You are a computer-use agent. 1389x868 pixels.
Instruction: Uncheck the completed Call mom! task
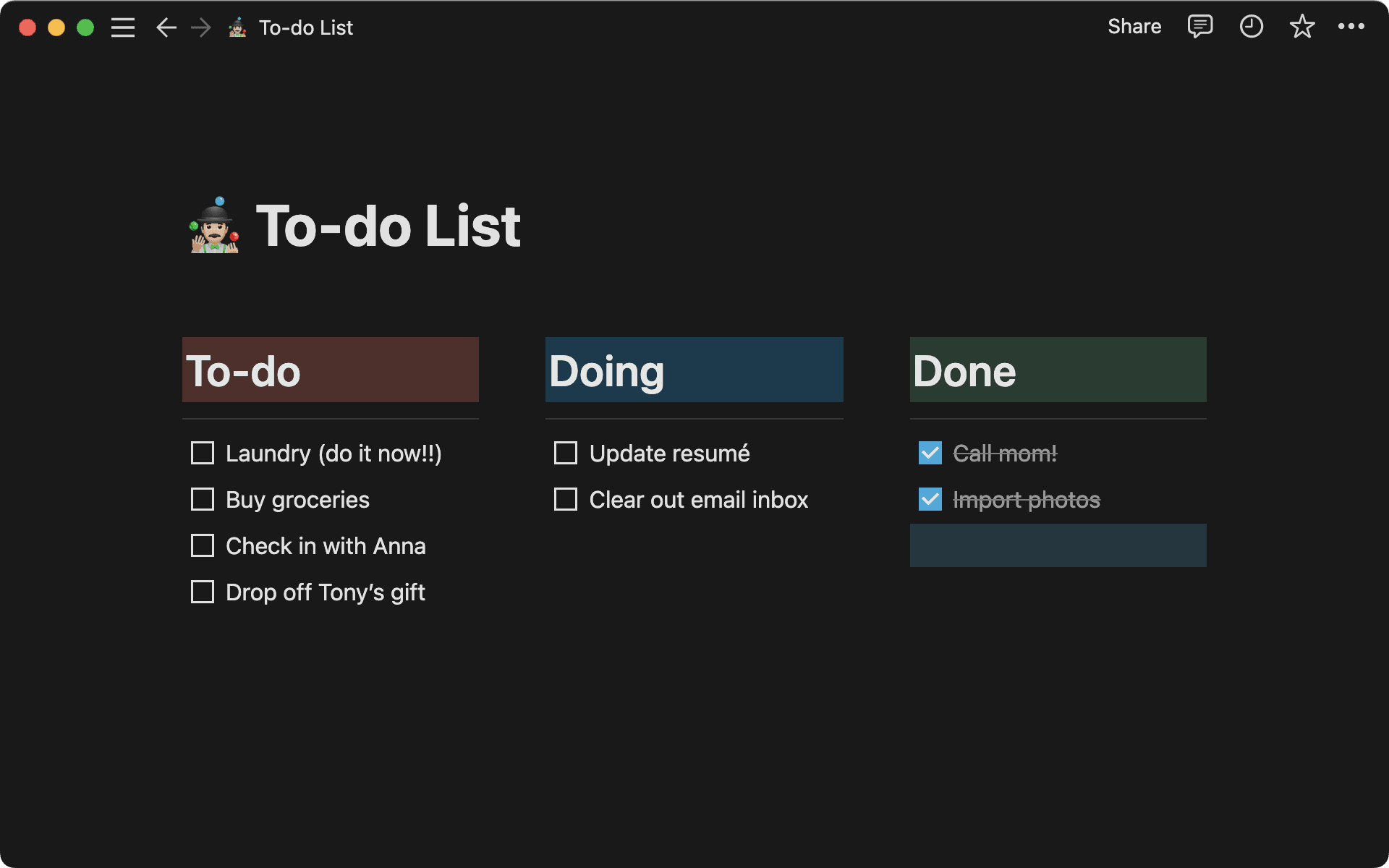[x=930, y=453]
